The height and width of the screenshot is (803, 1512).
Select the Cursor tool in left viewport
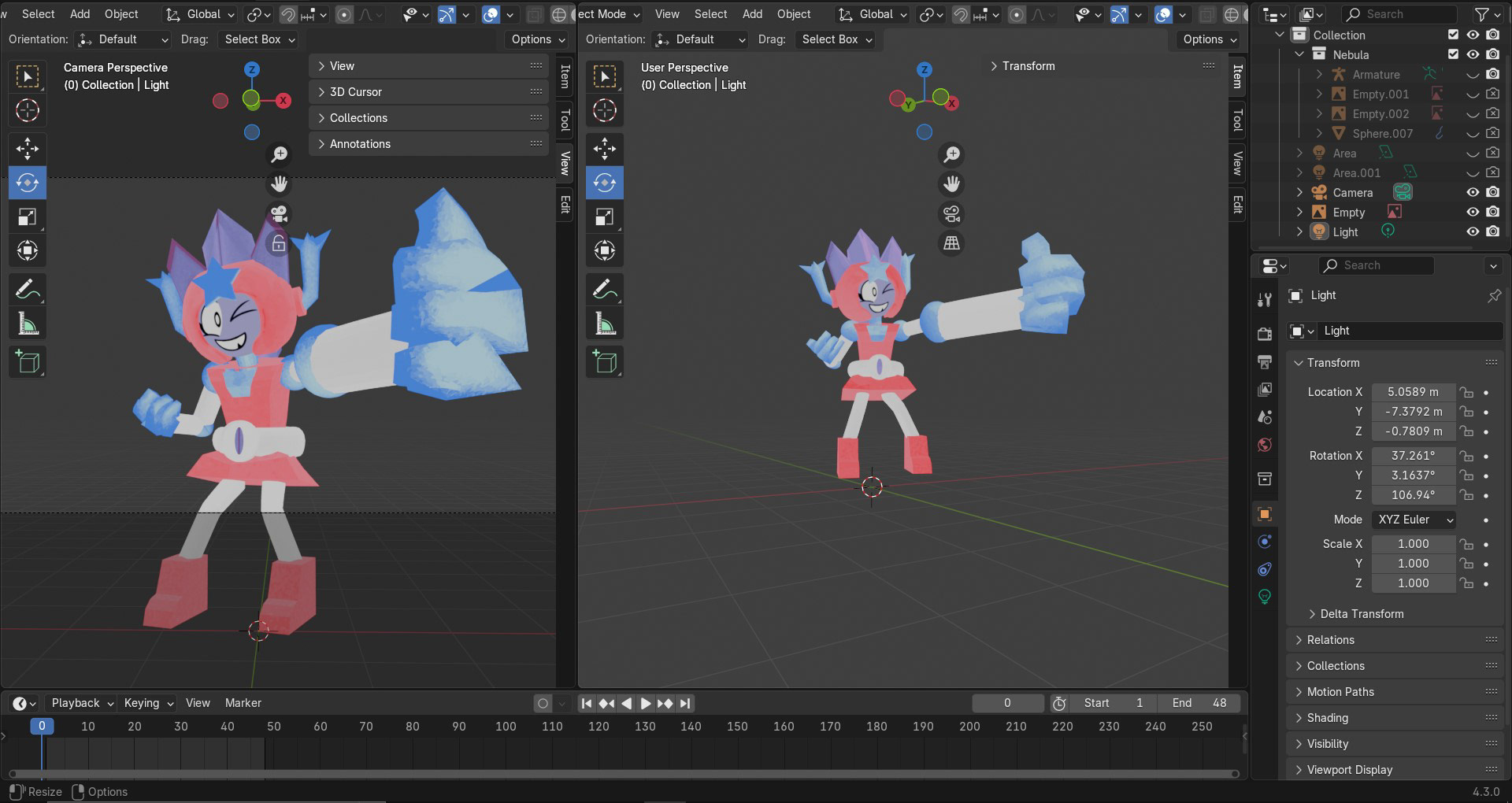[28, 110]
